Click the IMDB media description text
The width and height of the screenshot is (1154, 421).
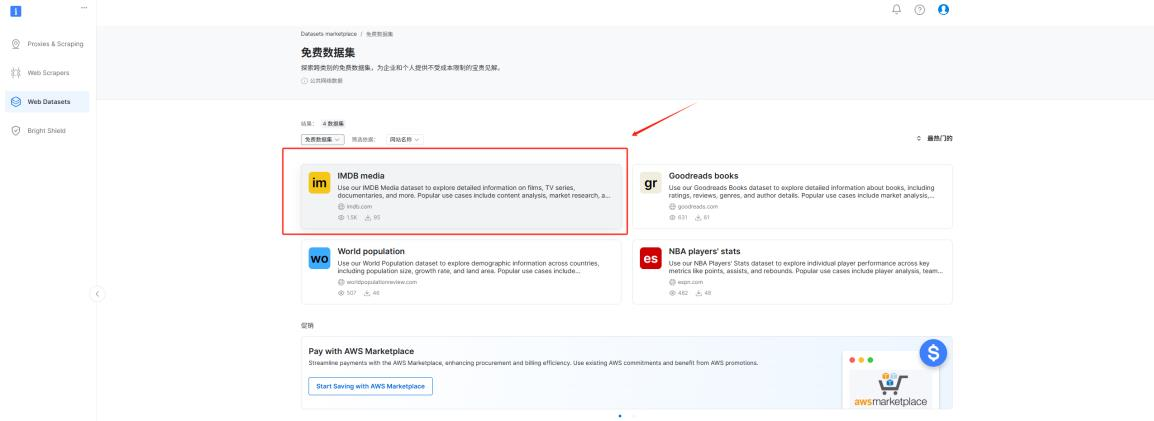point(474,191)
